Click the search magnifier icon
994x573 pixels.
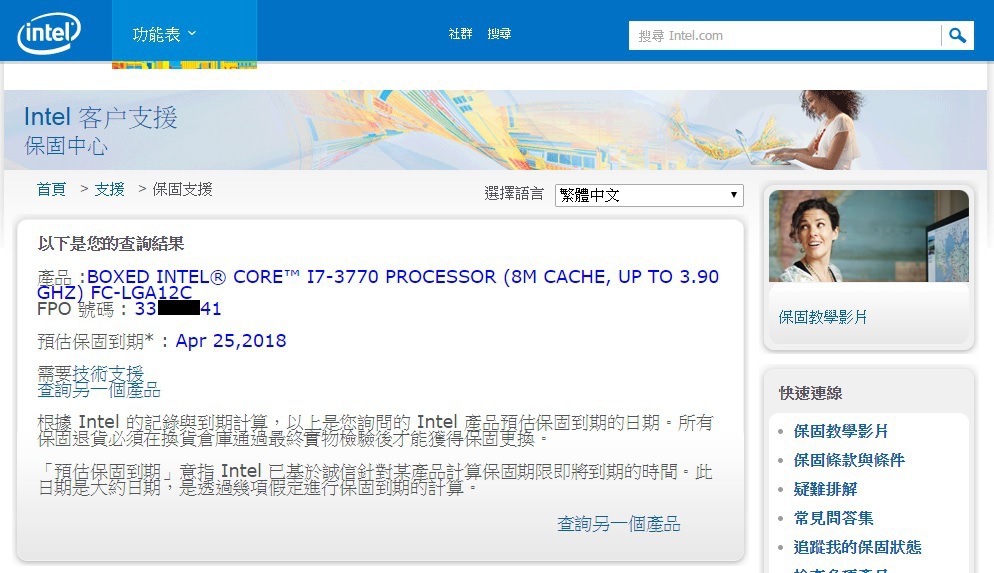[x=958, y=35]
